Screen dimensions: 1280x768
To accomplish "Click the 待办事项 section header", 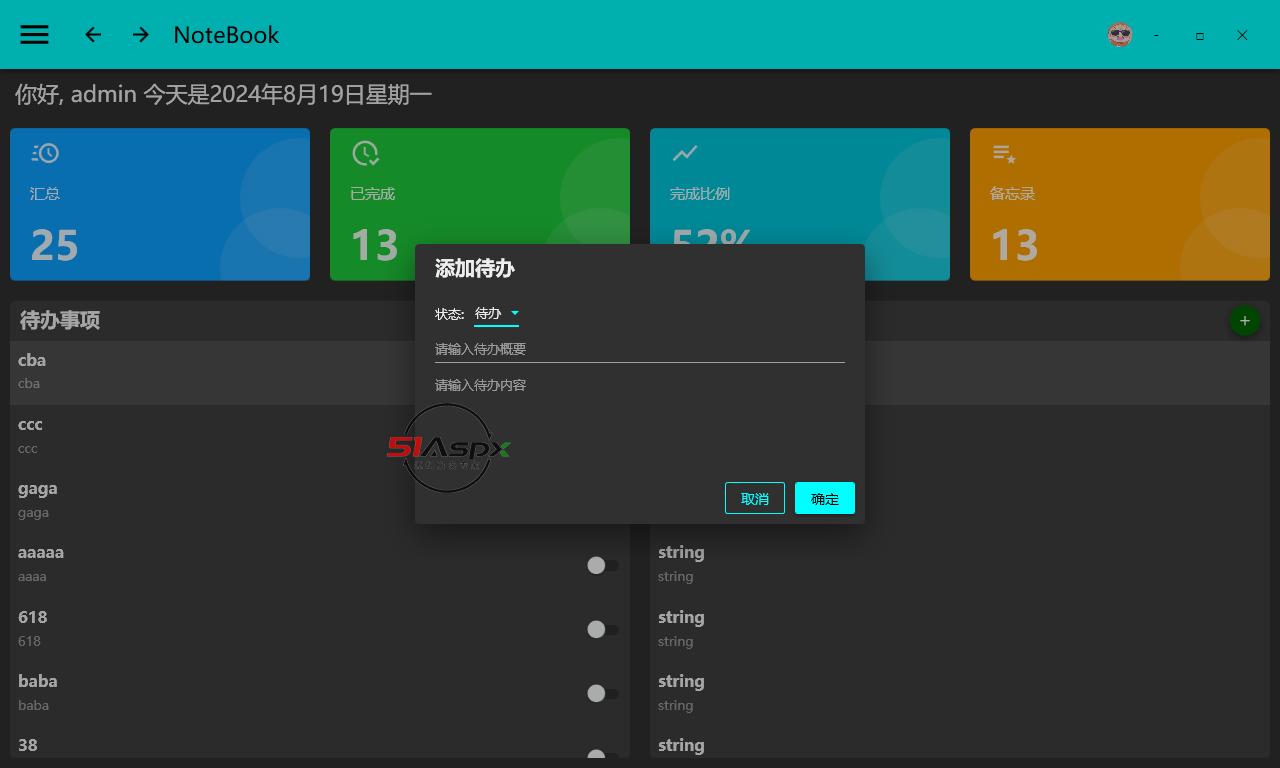I will point(60,320).
